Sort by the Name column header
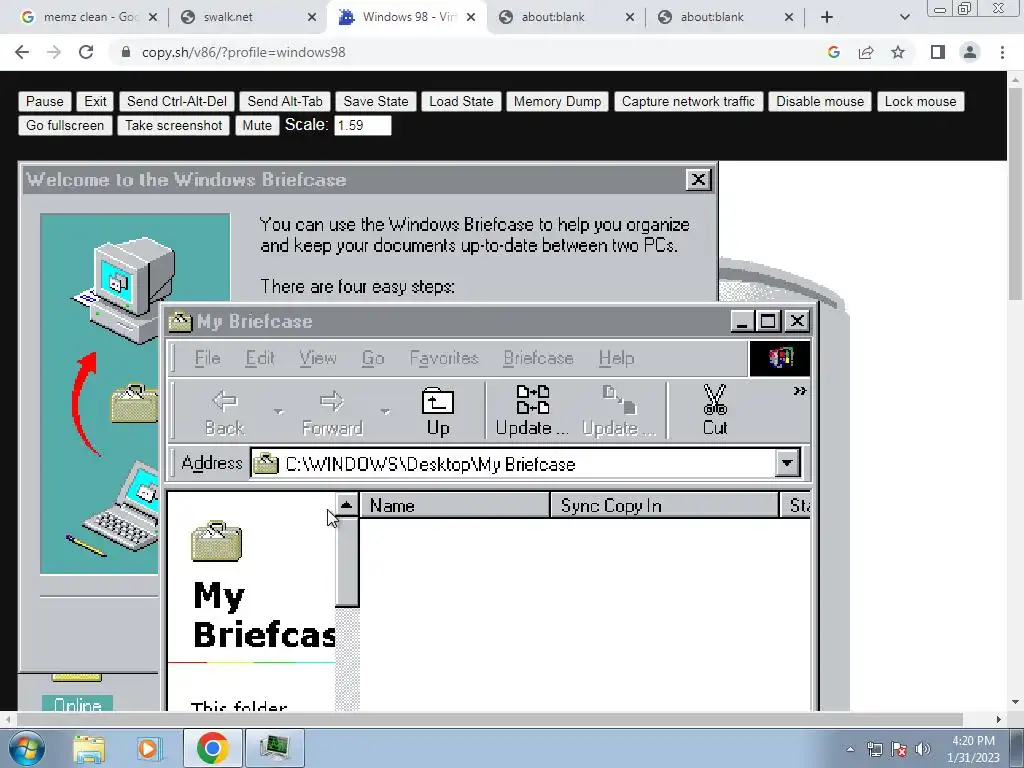 (455, 505)
